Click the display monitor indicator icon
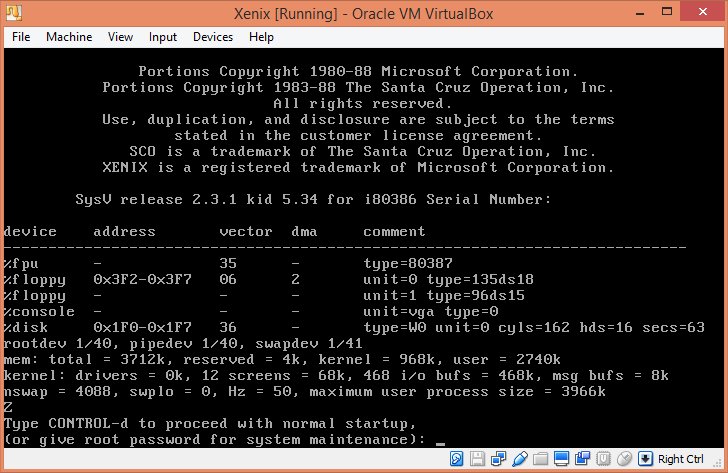 click(x=561, y=459)
